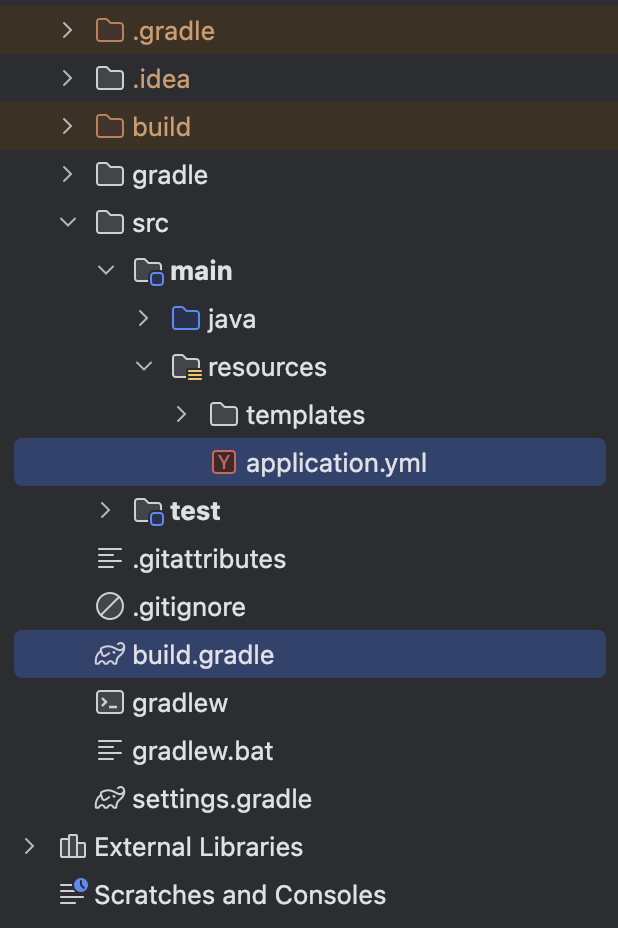This screenshot has width=618, height=928.
Task: Click the Gradle elephant icon for settings.gradle
Action: 109,799
